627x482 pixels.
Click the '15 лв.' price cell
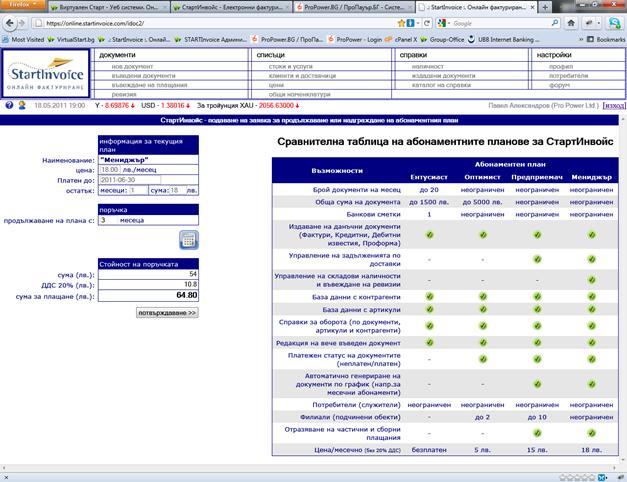(x=537, y=450)
